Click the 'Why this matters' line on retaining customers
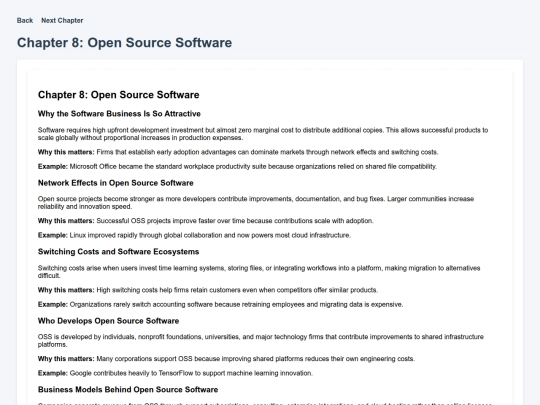This screenshot has height=405, width=540. click(208, 290)
